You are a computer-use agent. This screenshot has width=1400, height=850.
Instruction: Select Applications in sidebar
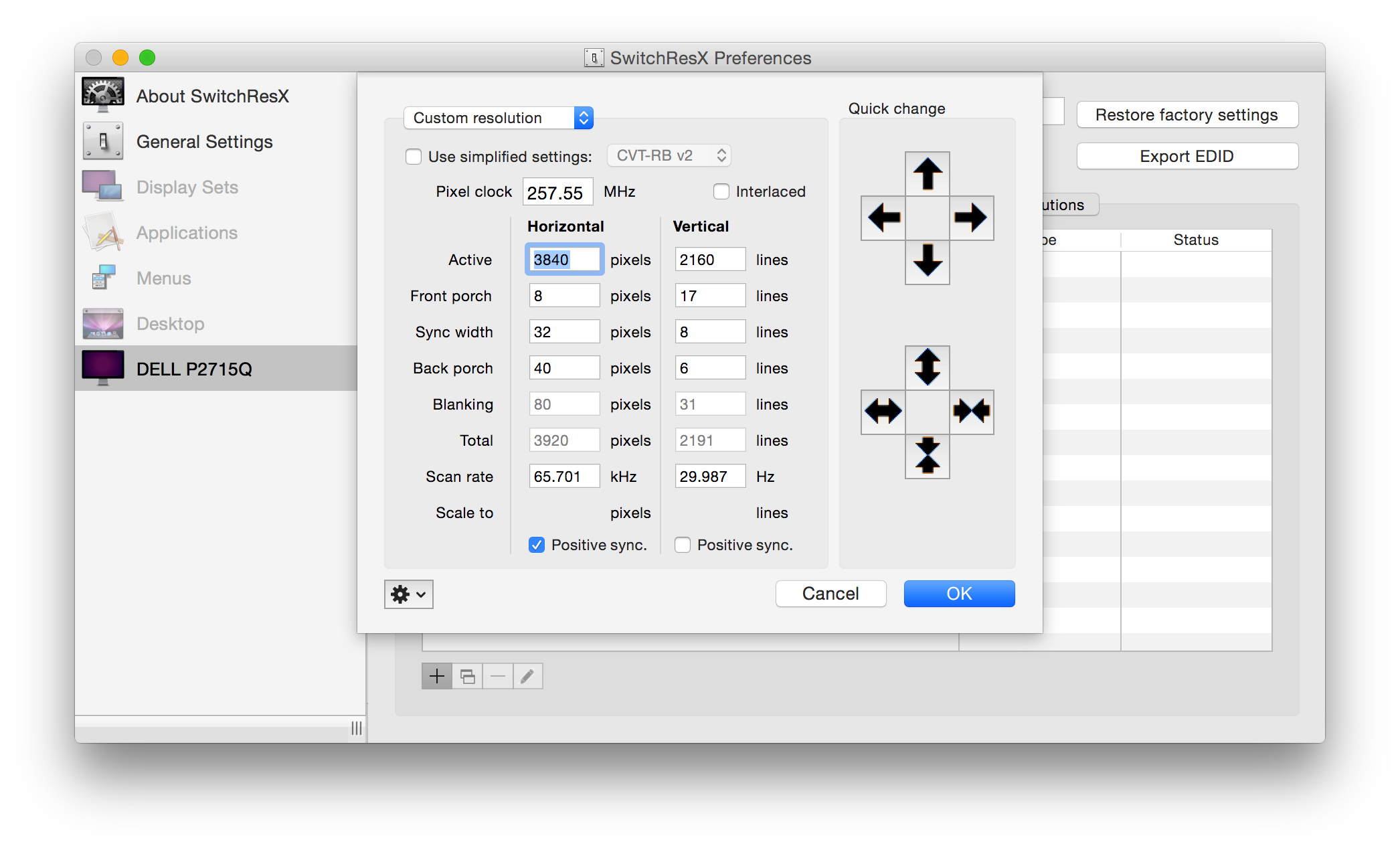(215, 232)
